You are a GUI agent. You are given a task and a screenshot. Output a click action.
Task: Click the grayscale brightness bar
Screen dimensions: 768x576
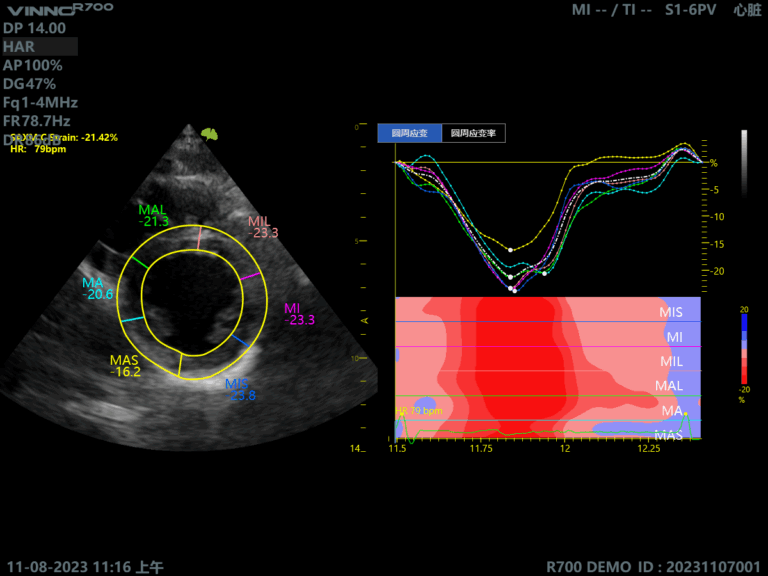pyautogui.click(x=743, y=162)
